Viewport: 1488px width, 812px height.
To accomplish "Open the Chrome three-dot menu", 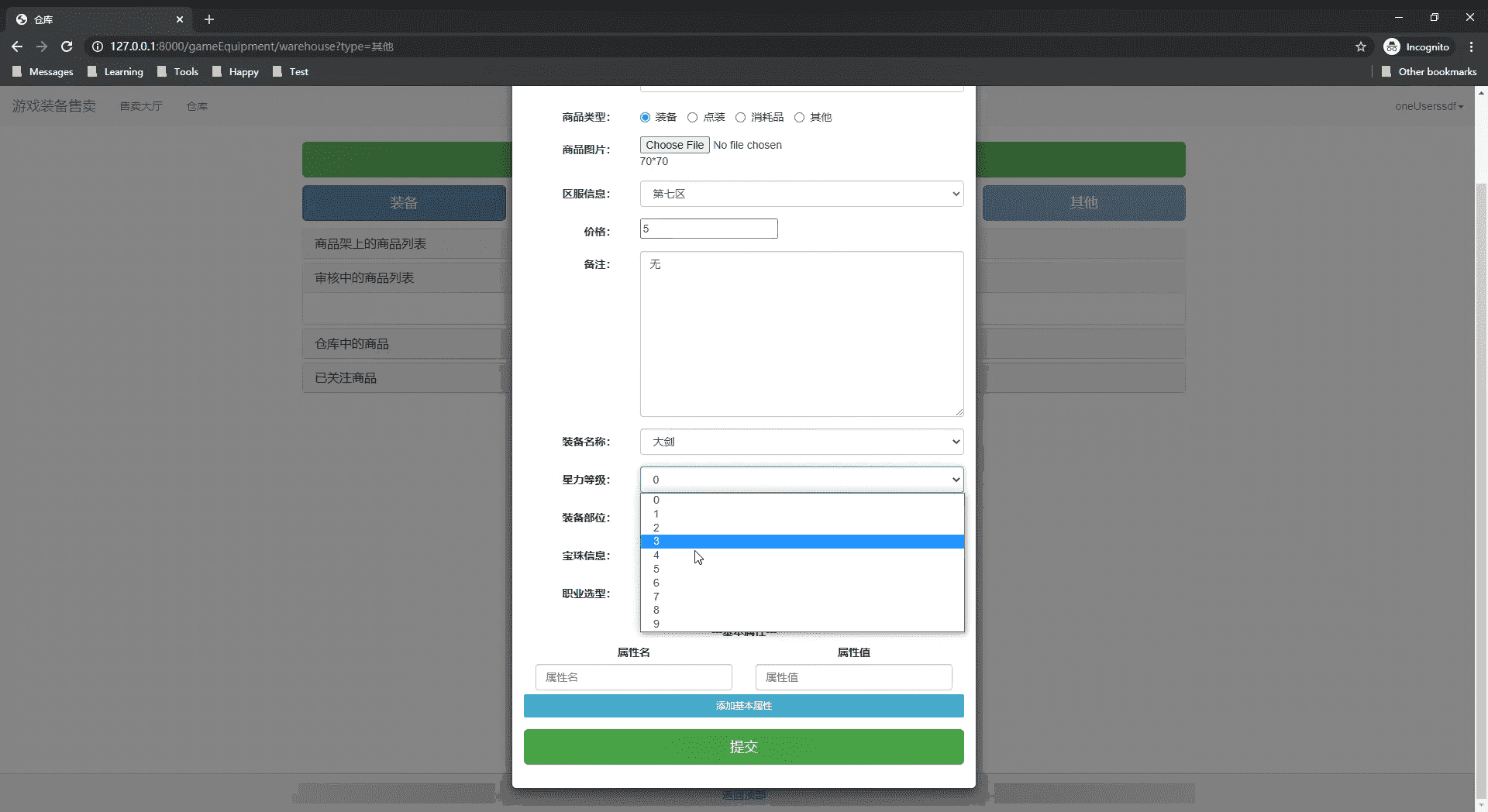I will (1471, 46).
